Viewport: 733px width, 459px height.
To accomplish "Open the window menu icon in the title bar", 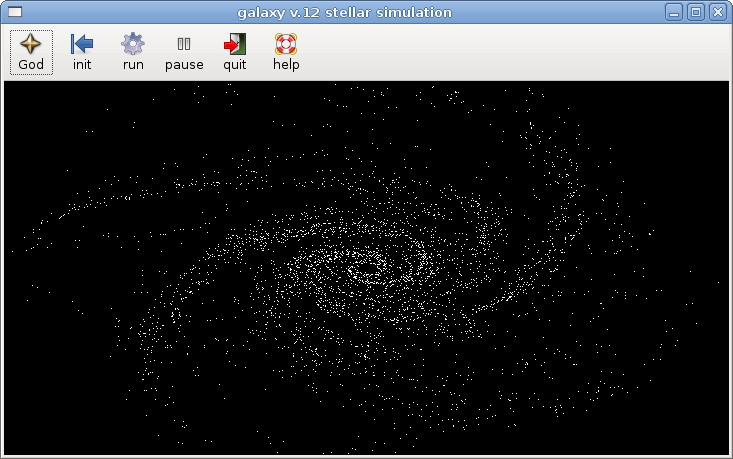I will 15,12.
